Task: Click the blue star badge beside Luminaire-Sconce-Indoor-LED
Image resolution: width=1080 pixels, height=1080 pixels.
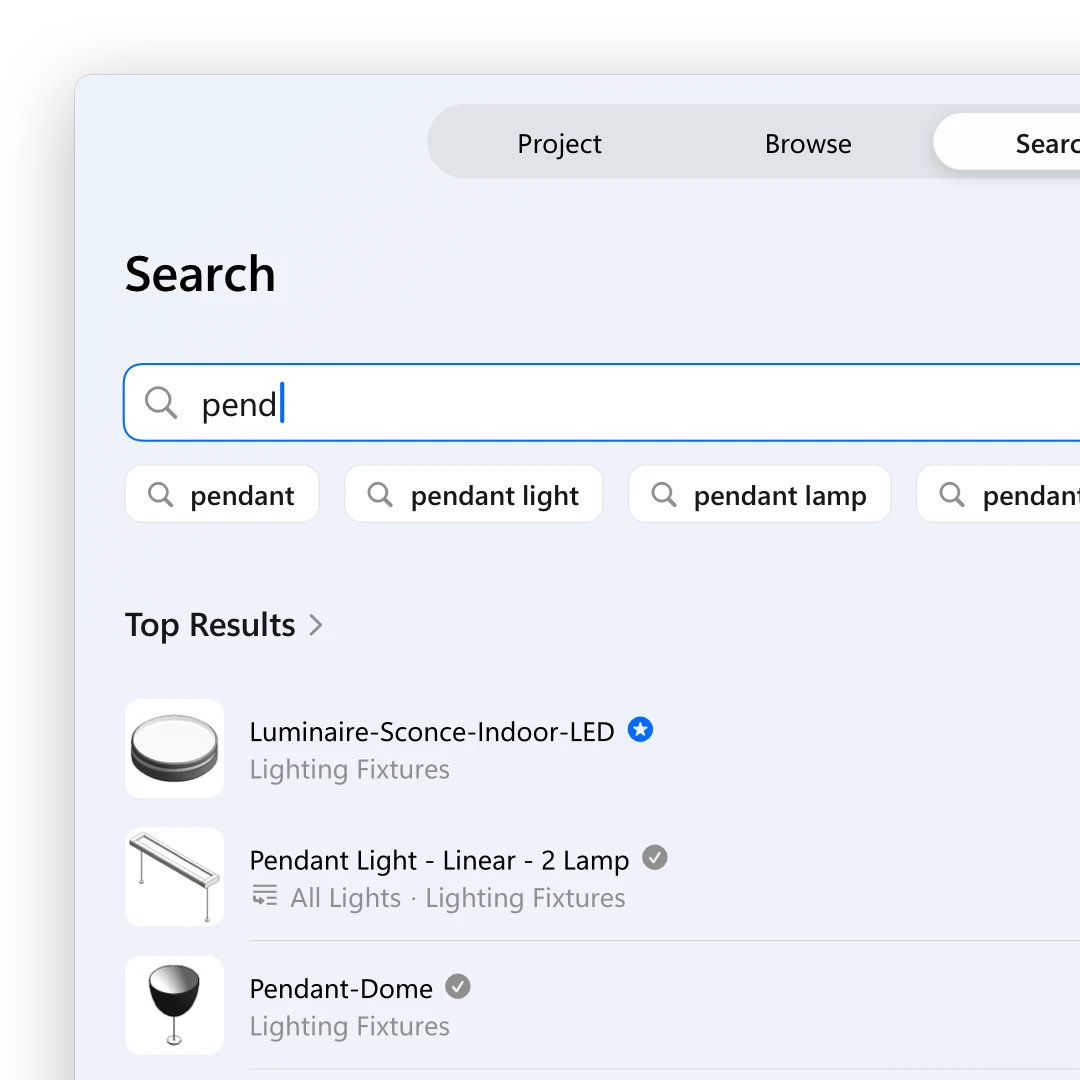Action: (x=640, y=729)
